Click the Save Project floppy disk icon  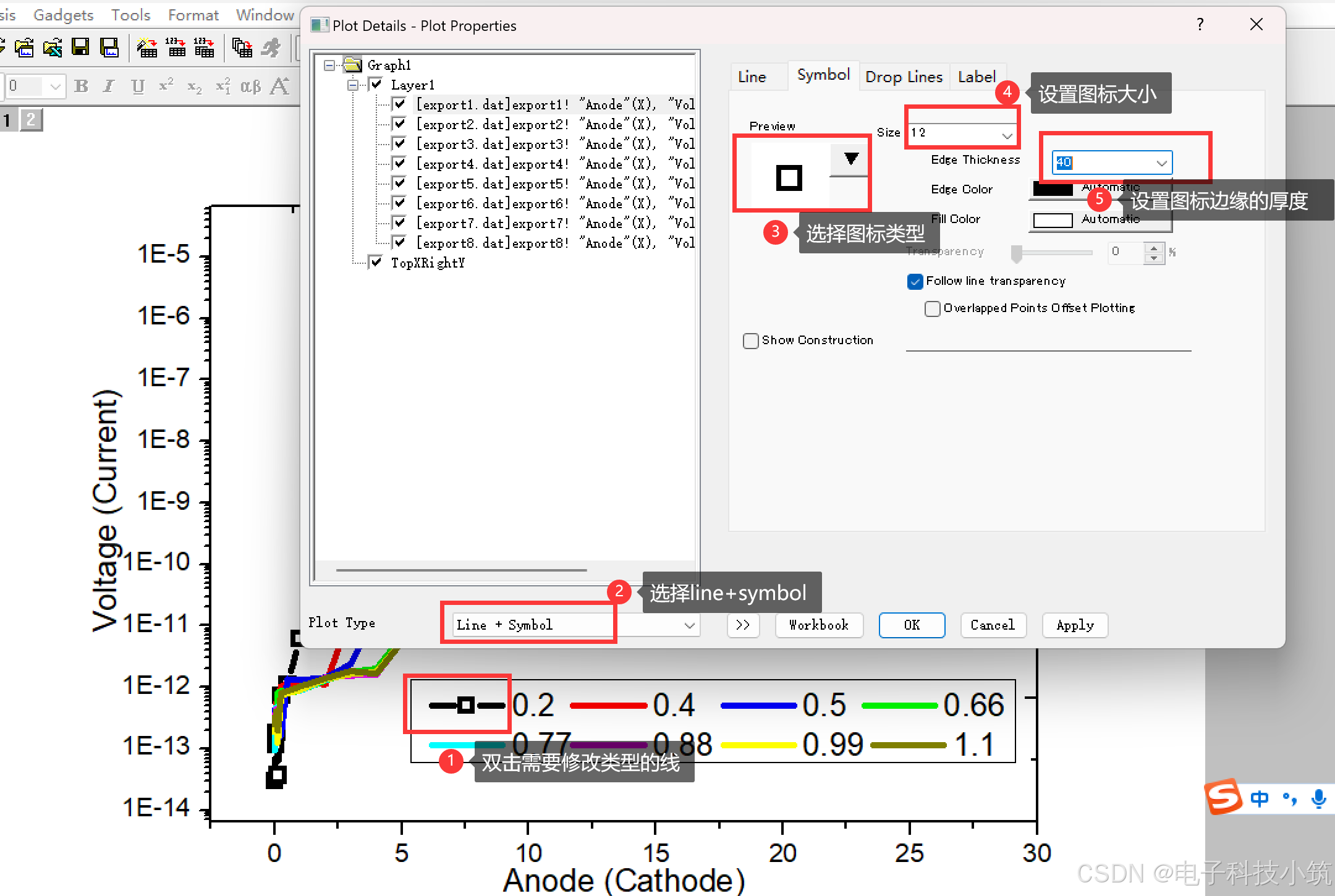pos(80,47)
